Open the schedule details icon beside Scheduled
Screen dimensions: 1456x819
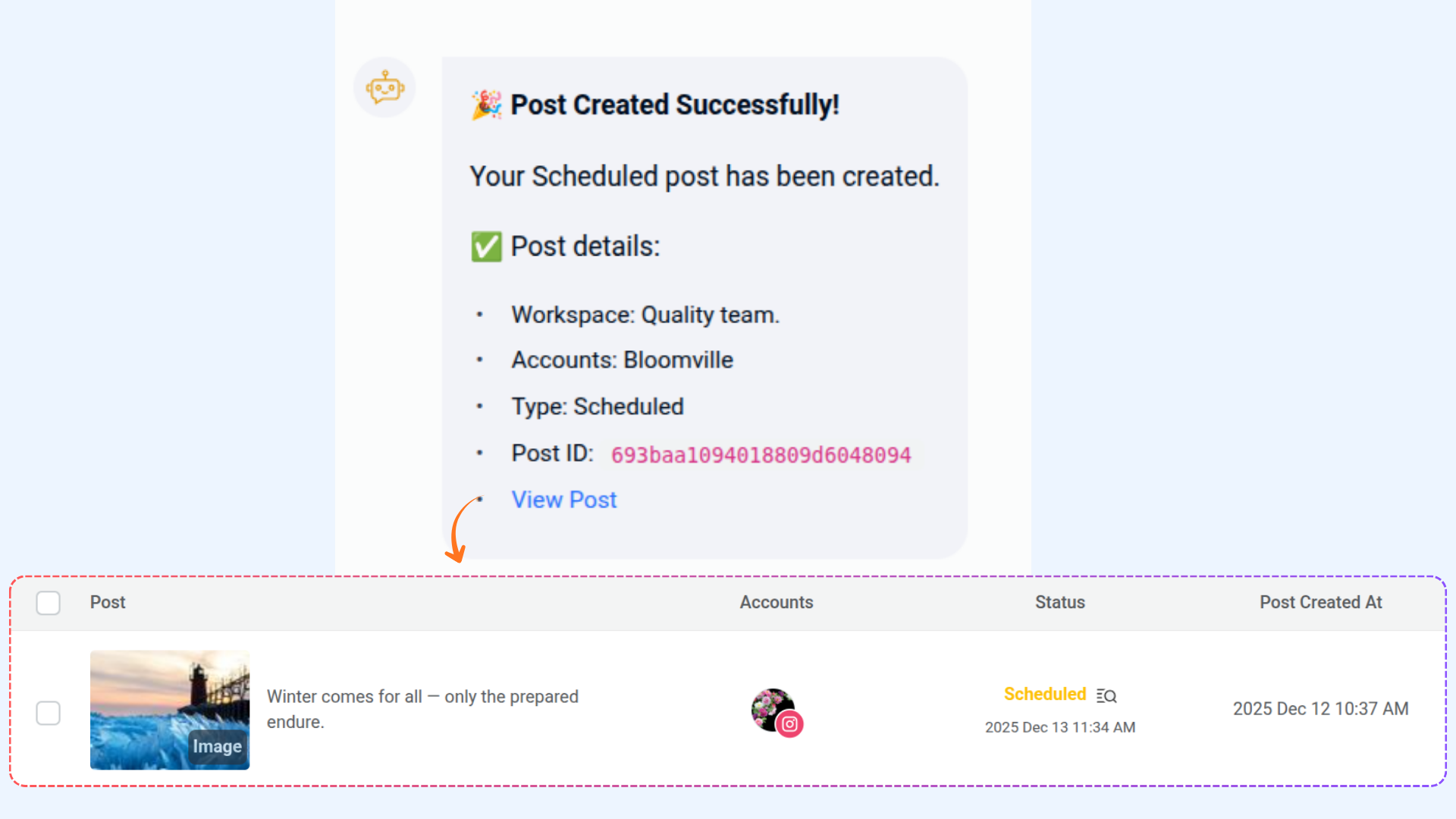(x=1106, y=695)
